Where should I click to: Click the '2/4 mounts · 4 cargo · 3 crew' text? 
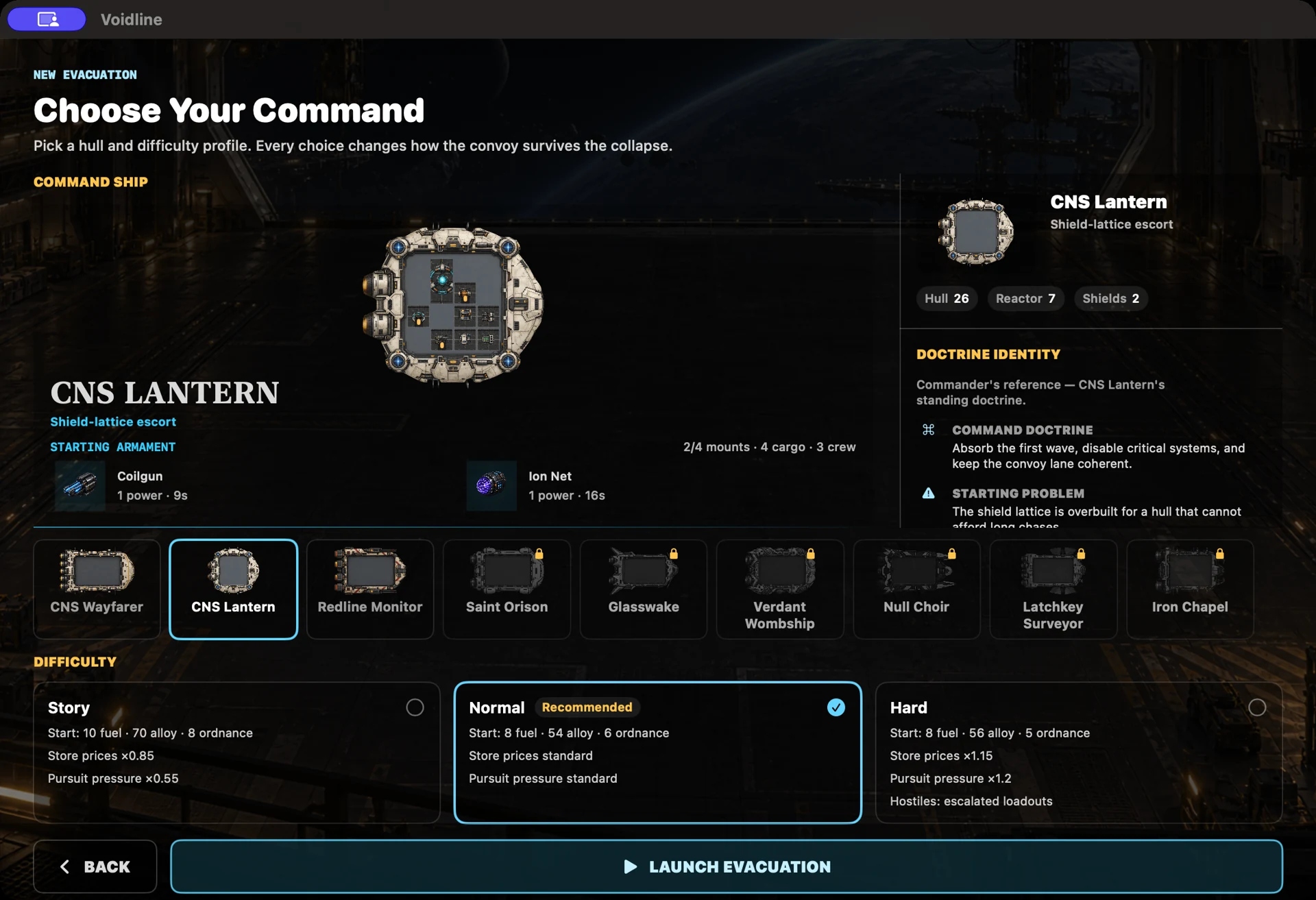click(x=769, y=447)
